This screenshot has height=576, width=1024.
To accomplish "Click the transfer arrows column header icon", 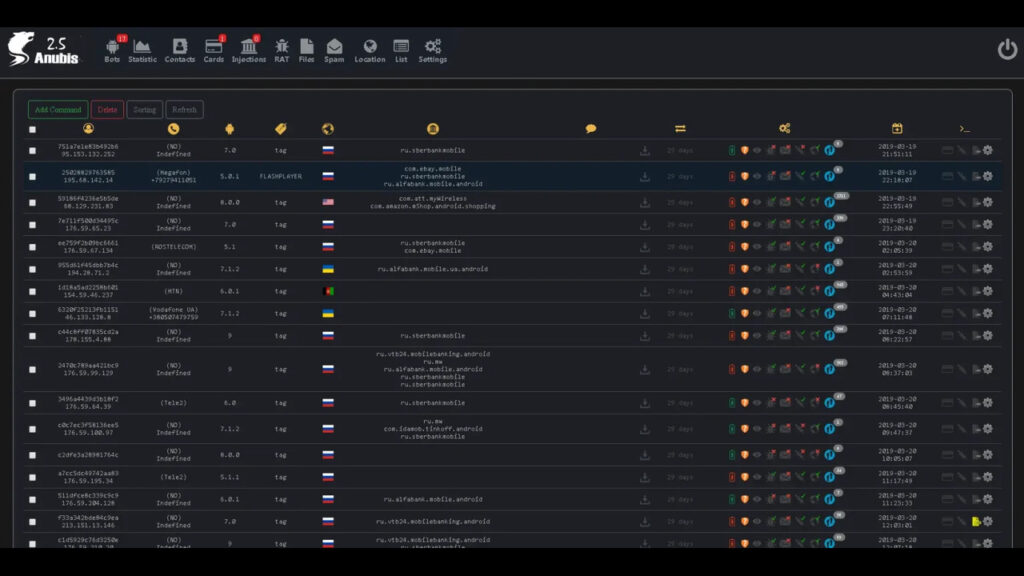I will tap(680, 129).
